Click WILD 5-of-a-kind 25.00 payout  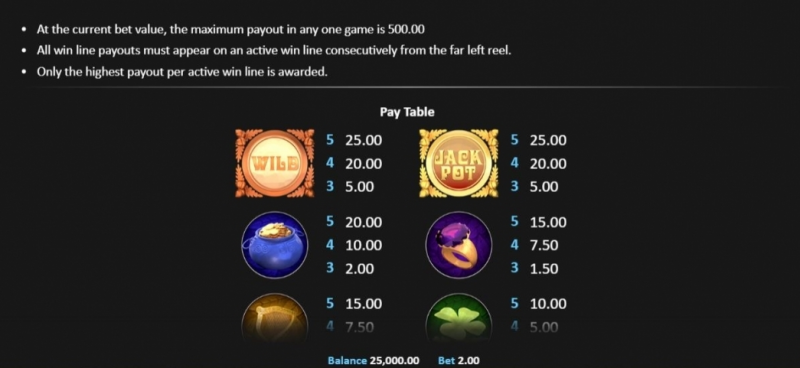pos(354,140)
